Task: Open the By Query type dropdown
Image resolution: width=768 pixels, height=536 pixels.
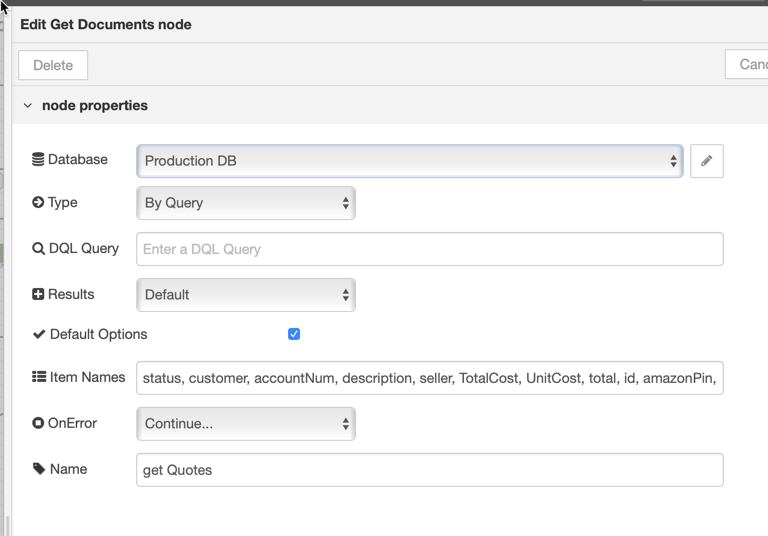Action: (246, 203)
